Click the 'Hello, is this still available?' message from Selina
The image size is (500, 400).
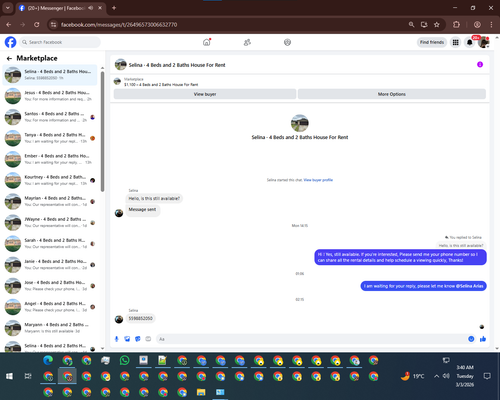point(154,198)
